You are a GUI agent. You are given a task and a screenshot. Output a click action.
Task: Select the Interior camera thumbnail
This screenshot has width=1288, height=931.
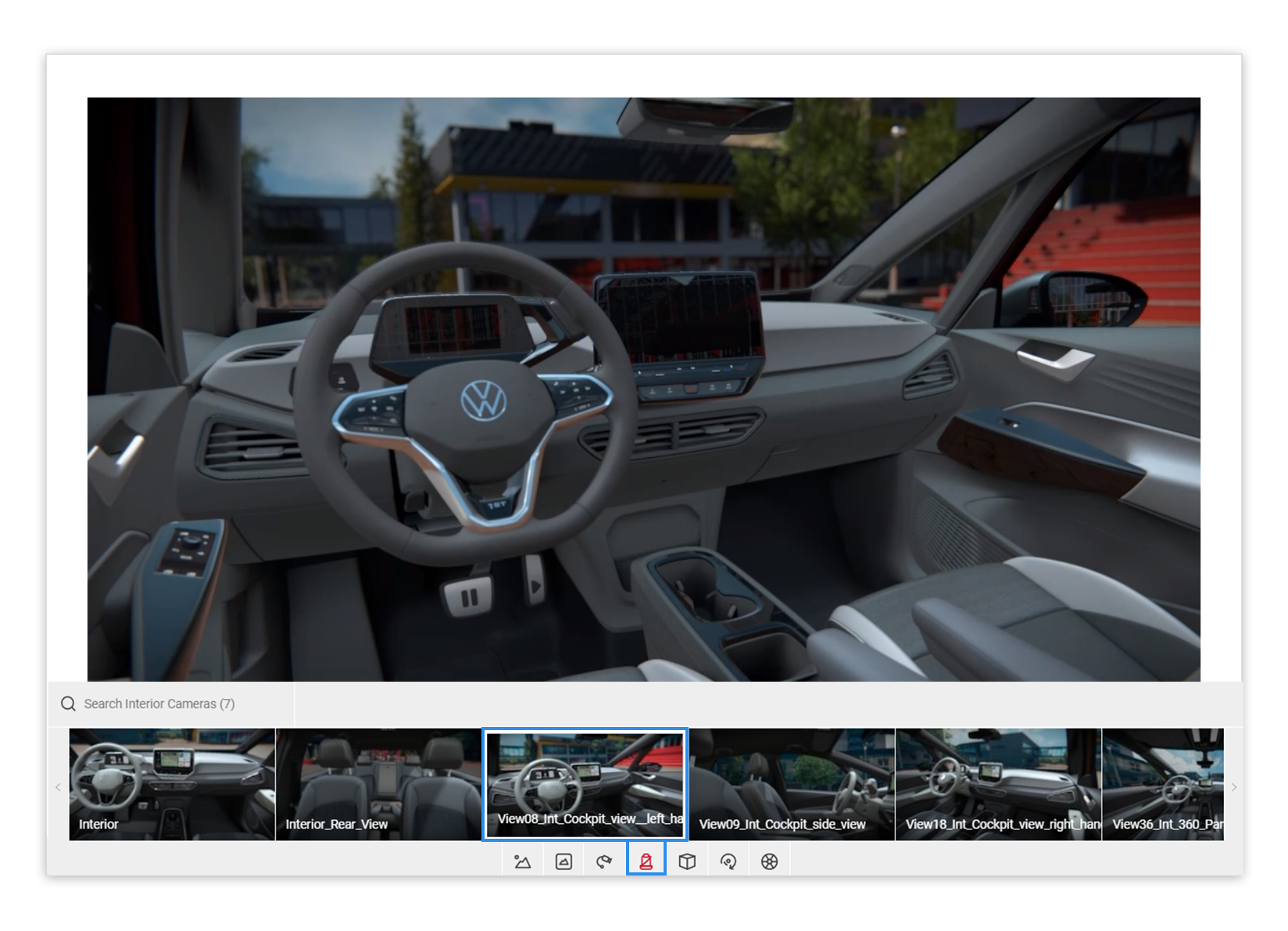(x=172, y=785)
